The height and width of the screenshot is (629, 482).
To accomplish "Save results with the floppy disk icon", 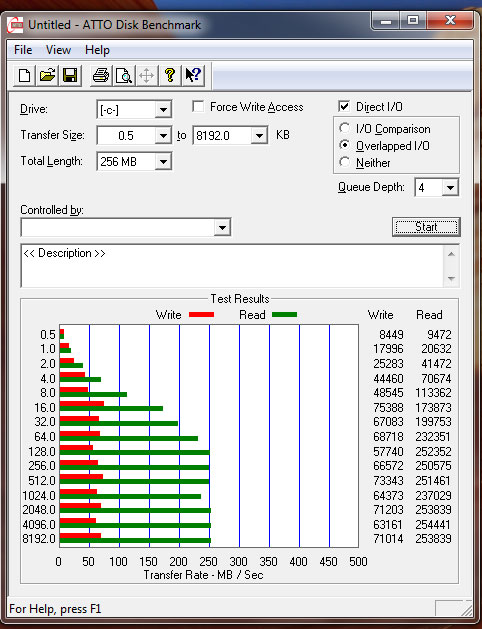I will (x=70, y=75).
